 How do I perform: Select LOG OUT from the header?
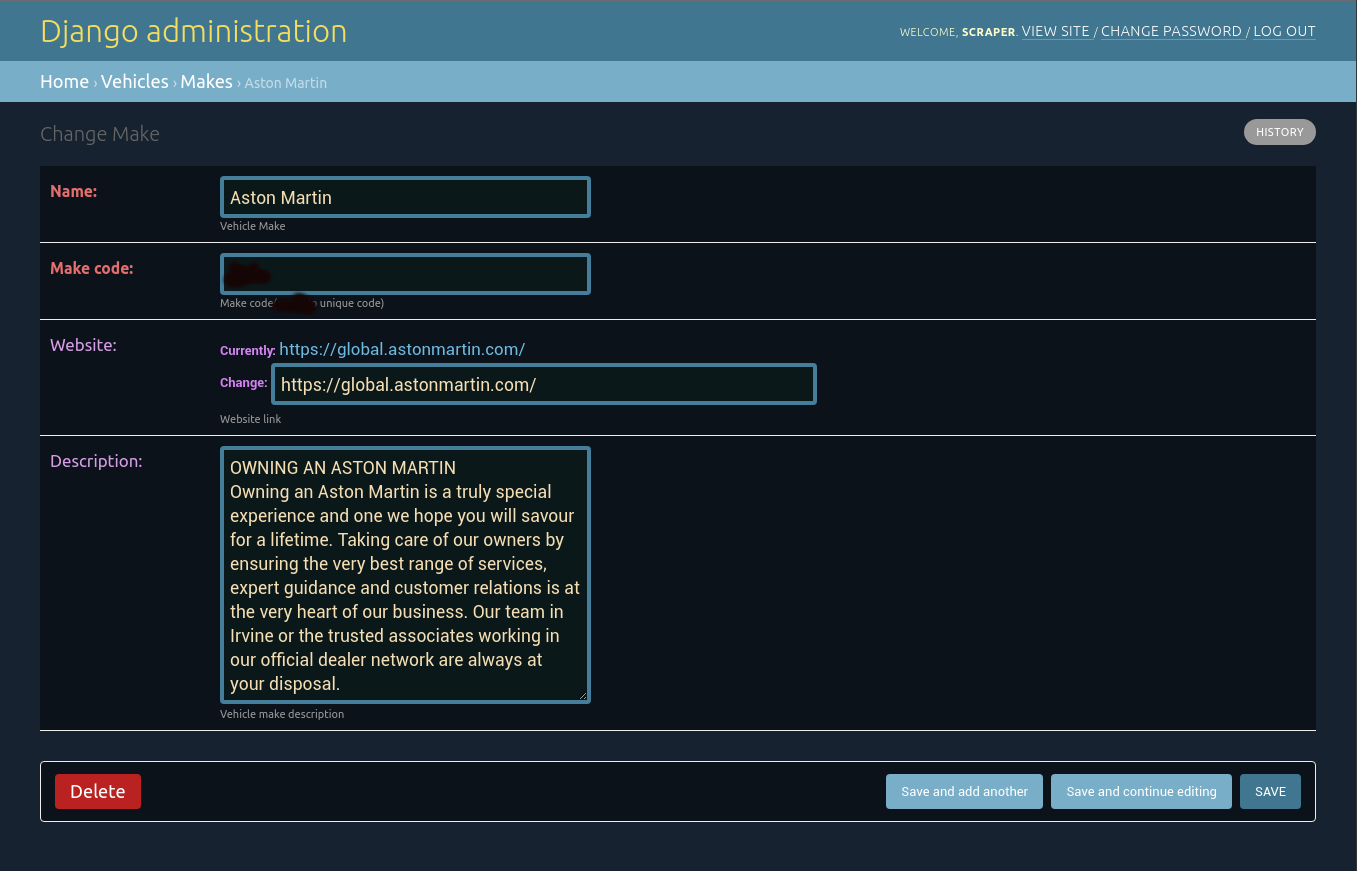point(1284,31)
